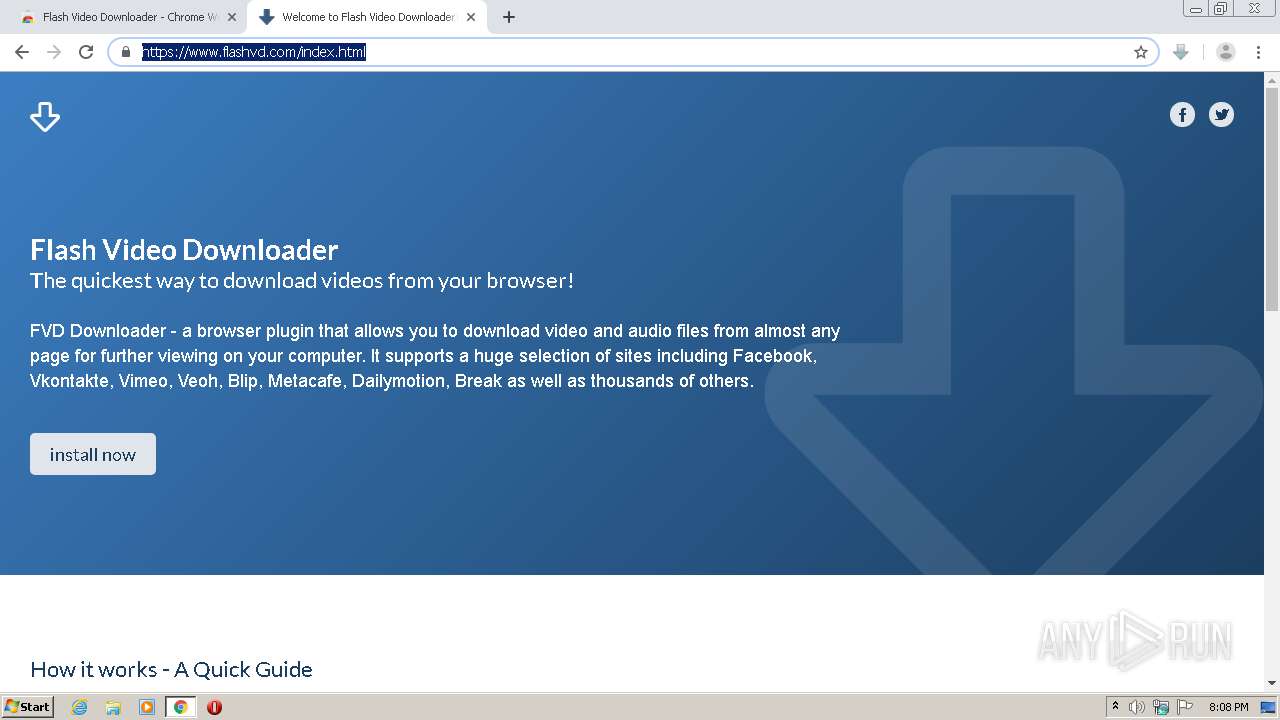Click the vertical scrollbar thumb
The height and width of the screenshot is (720, 1280).
tap(1272, 199)
